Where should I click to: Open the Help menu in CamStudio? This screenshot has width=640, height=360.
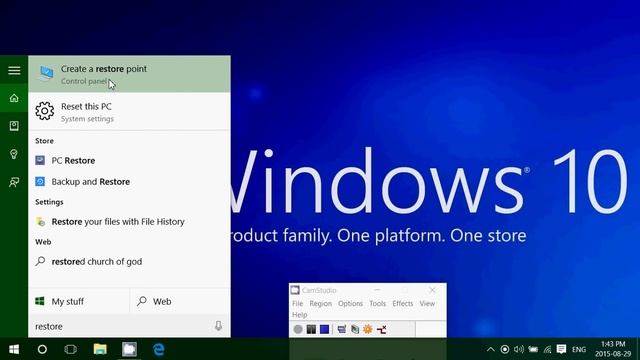click(x=300, y=315)
